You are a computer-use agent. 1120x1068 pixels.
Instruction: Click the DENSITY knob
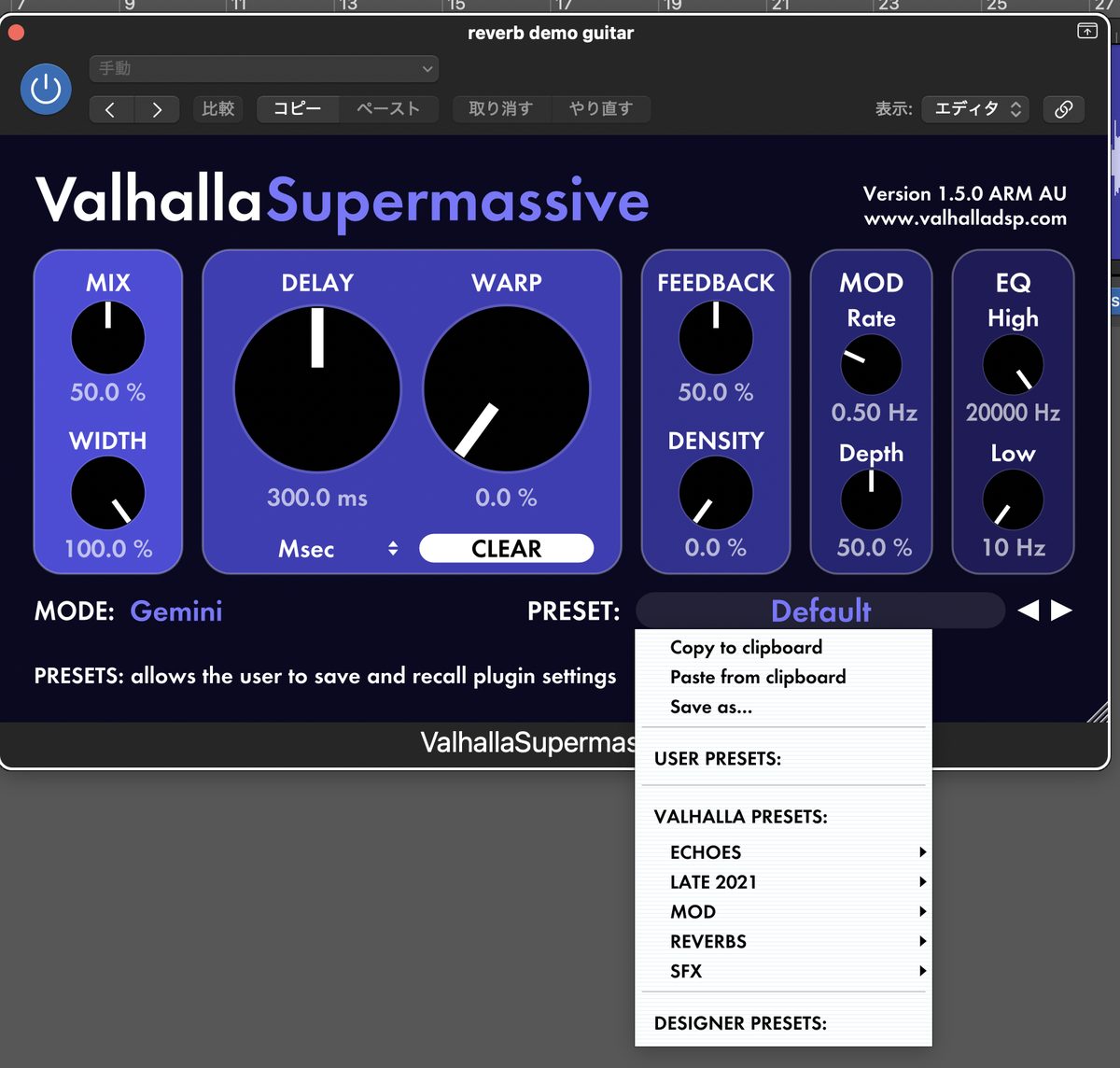point(716,494)
